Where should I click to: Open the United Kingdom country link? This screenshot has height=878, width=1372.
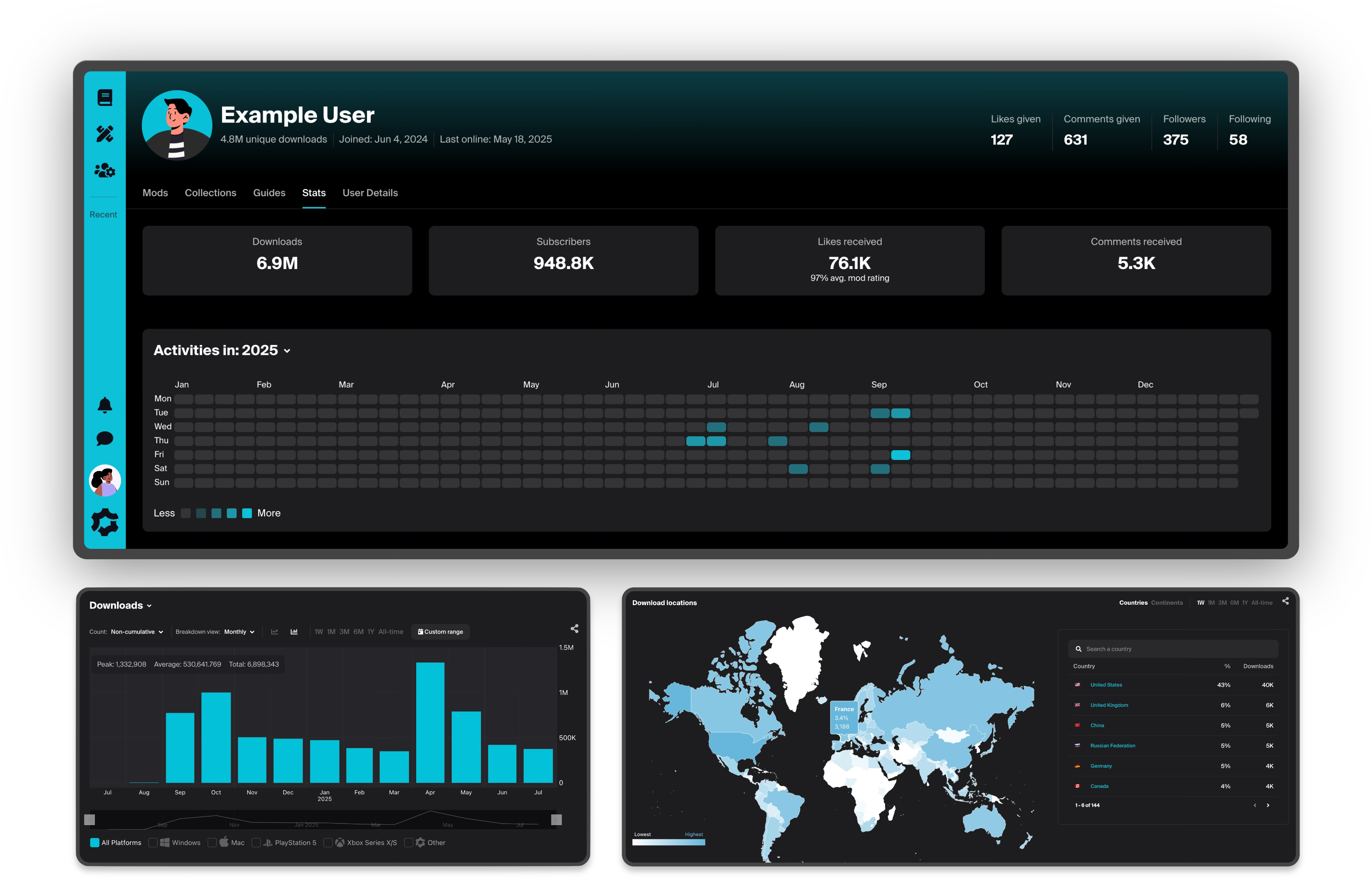pos(1109,705)
